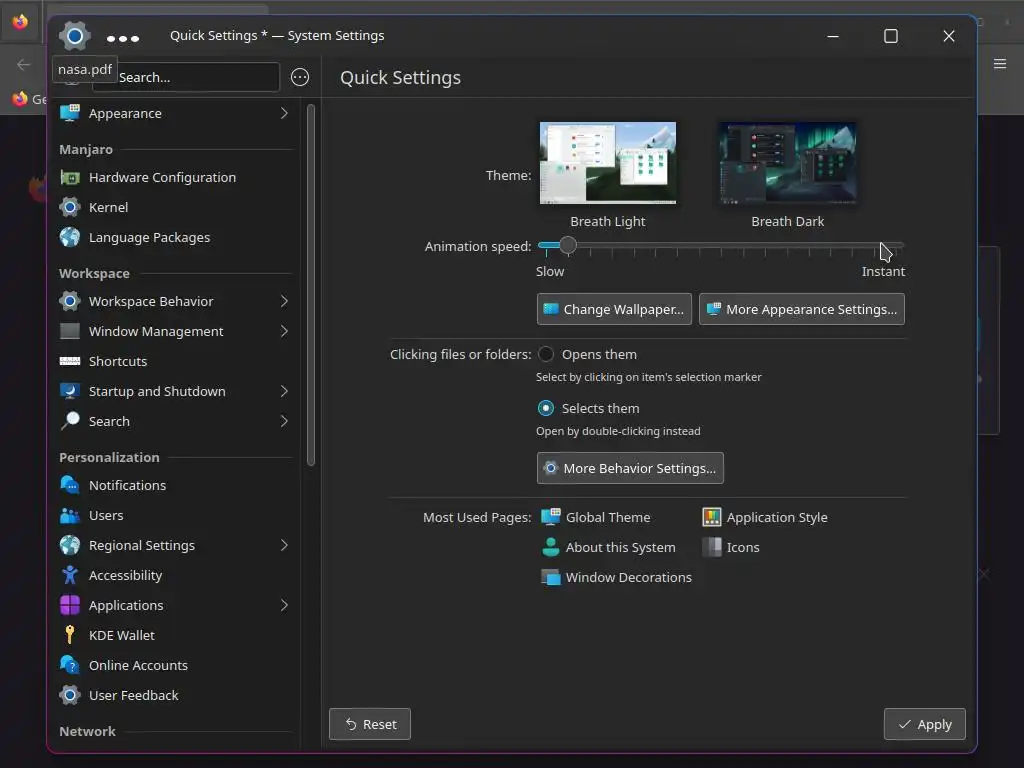Open Firefox hamburger menu behind the window
The width and height of the screenshot is (1024, 768).
pyautogui.click(x=1000, y=63)
